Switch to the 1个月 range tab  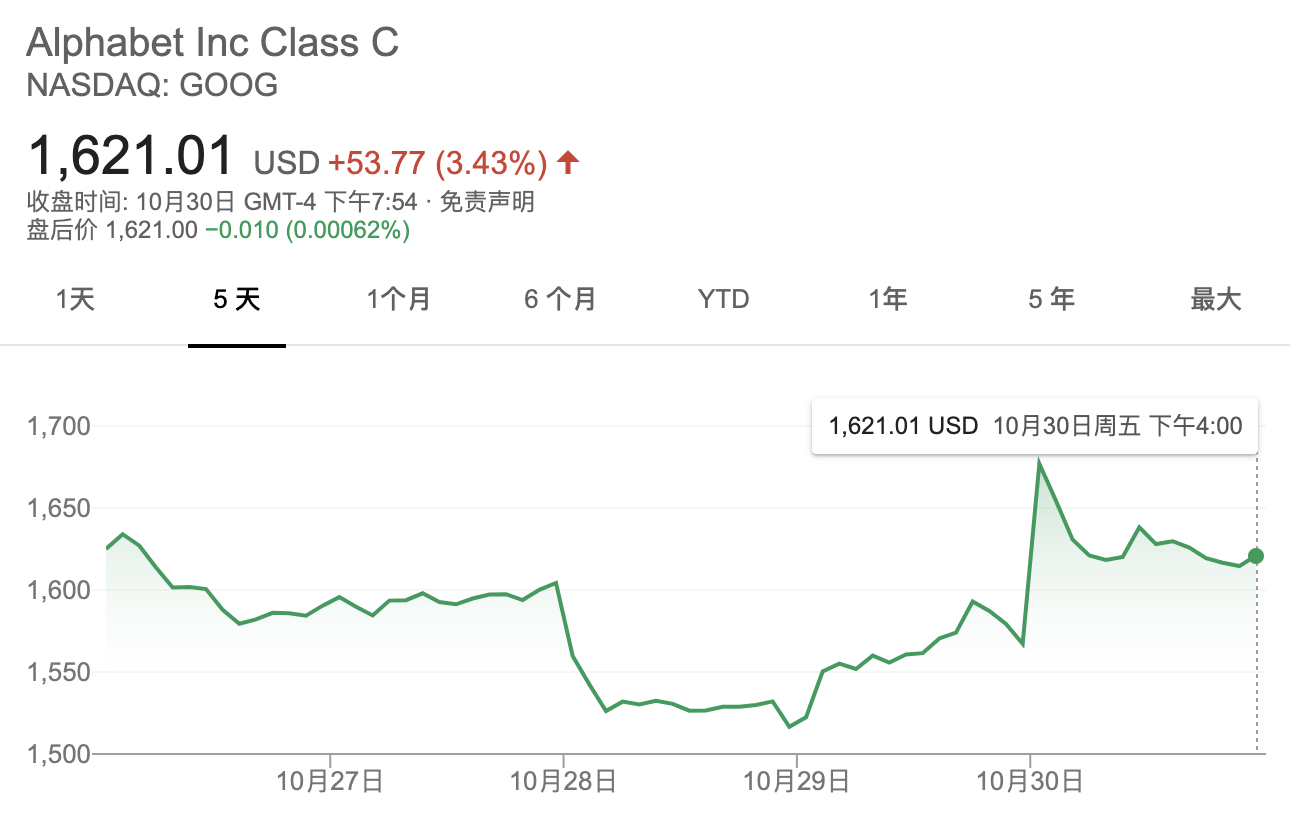(x=399, y=299)
